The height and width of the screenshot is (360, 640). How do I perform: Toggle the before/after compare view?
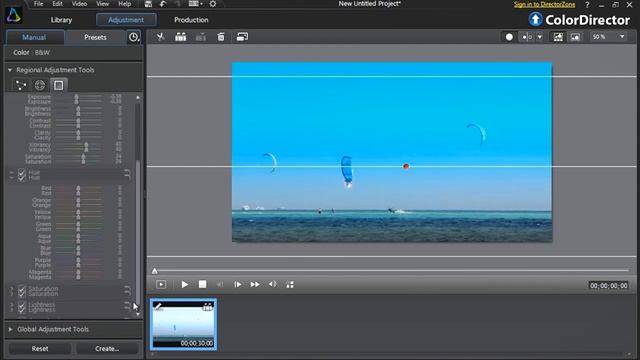[527, 37]
